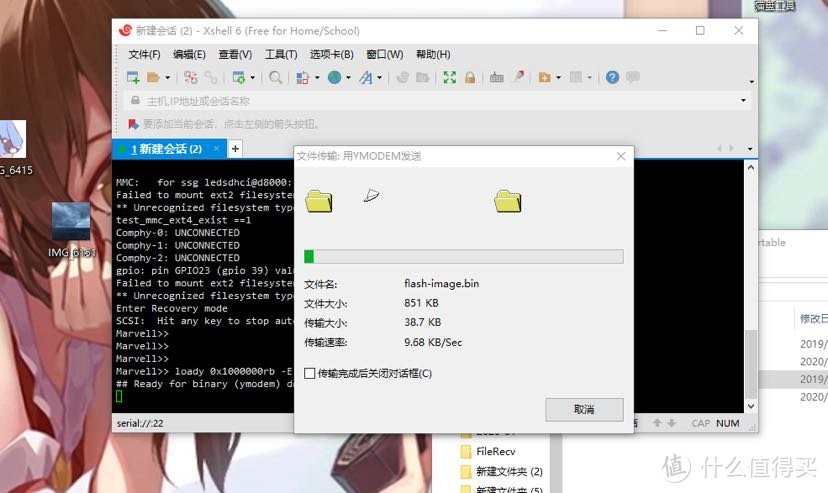Open the toolbar overflow options arrow
The image size is (828, 493).
[751, 82]
